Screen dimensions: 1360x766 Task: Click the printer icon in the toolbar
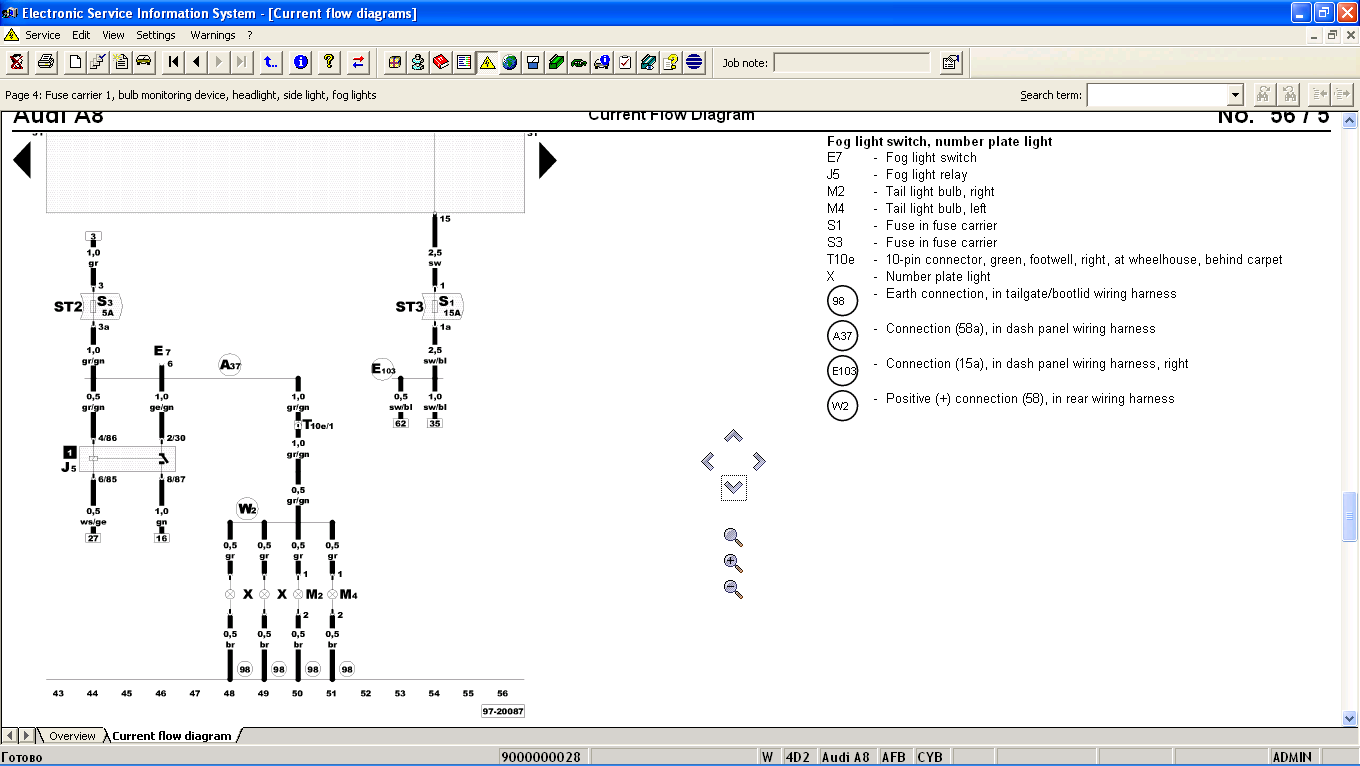tap(46, 62)
